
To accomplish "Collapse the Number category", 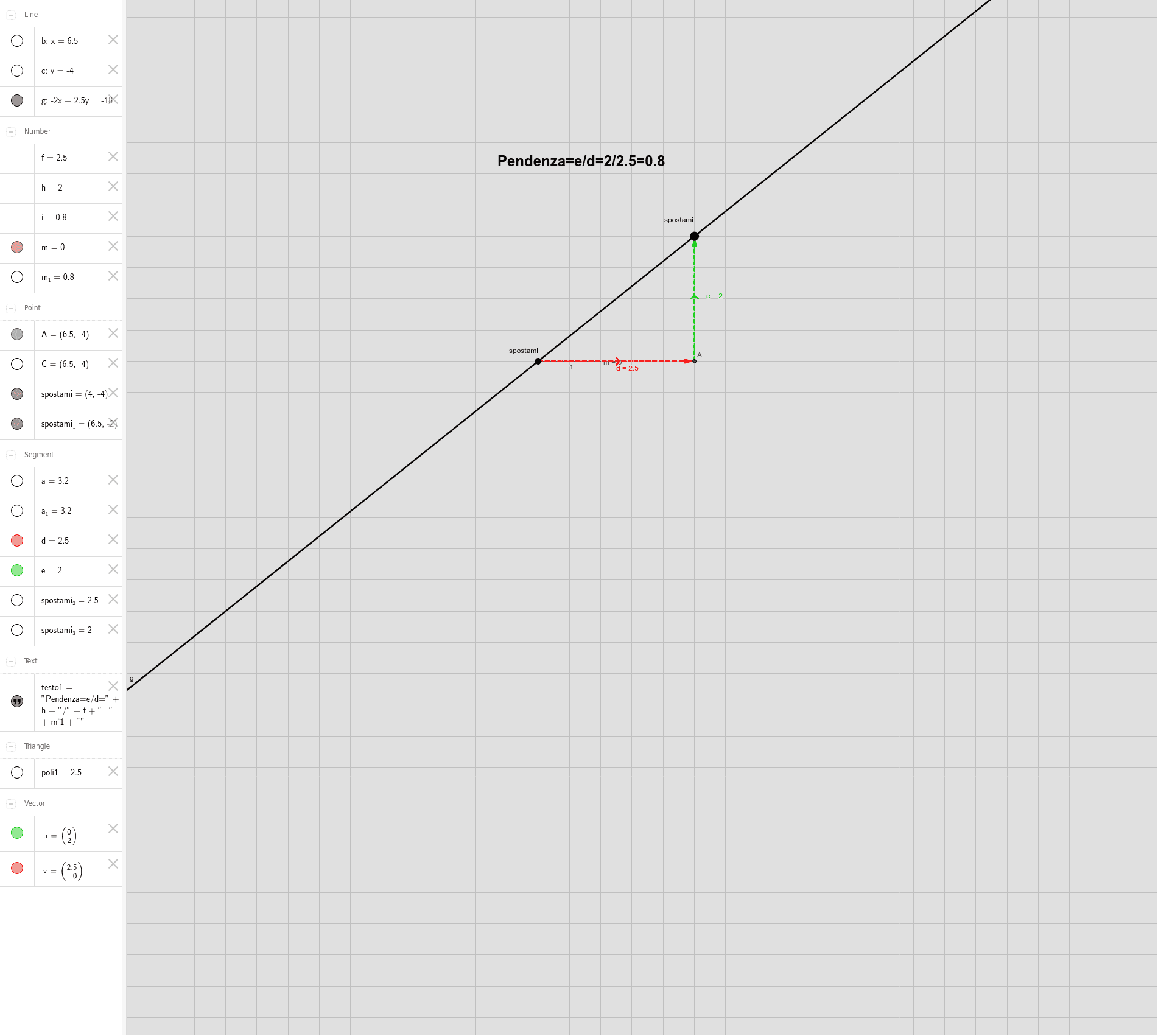I will 11,131.
